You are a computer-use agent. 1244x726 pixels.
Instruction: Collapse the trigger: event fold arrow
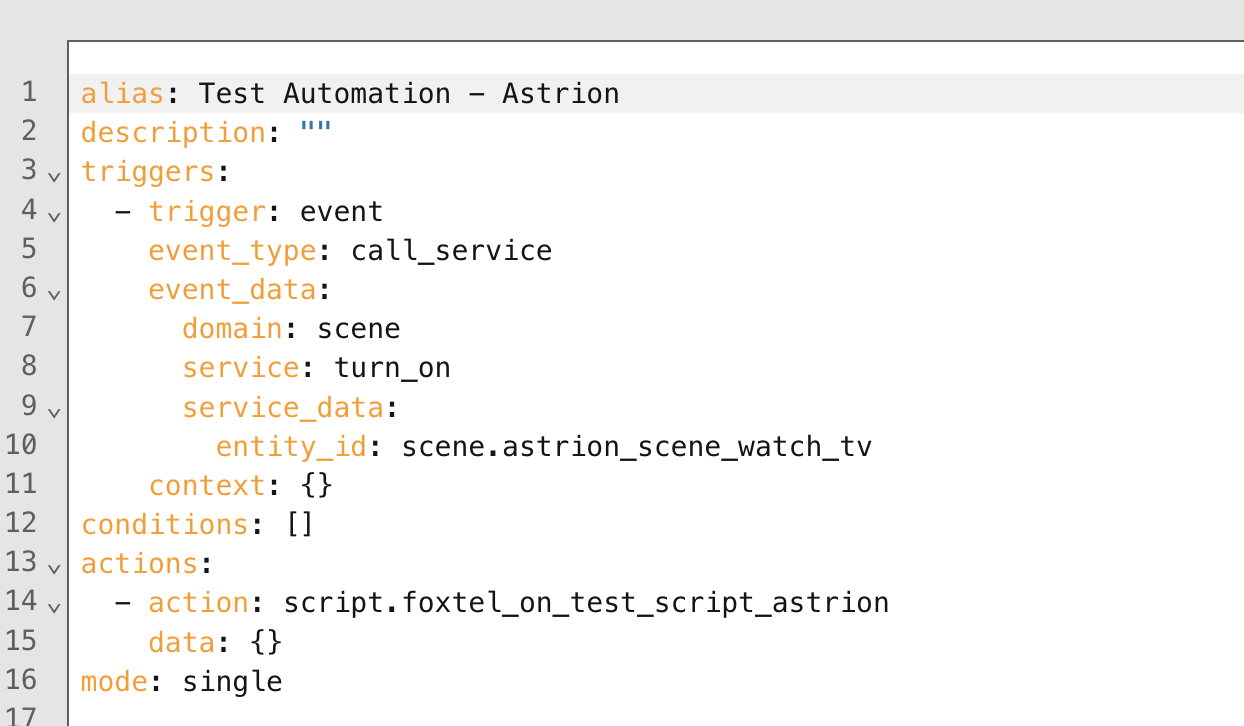[x=54, y=215]
